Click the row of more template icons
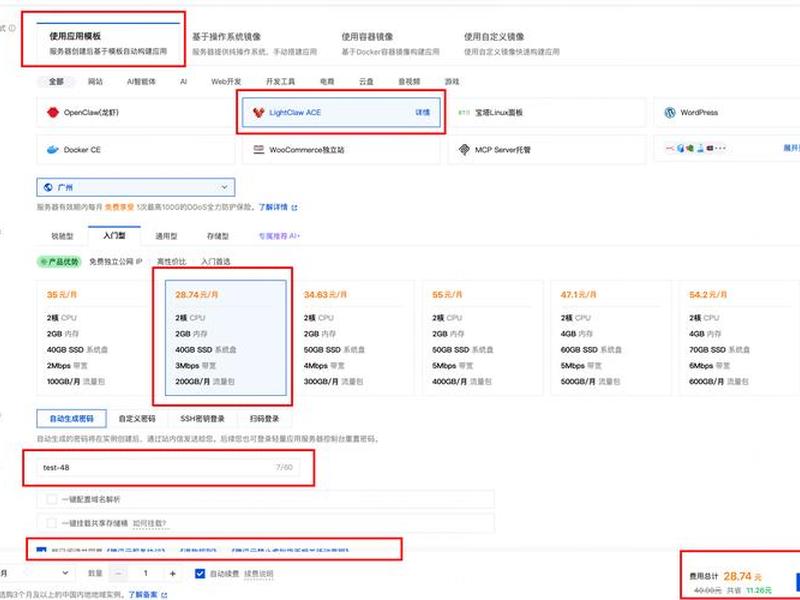Viewport: 800px width, 600px height. point(695,148)
